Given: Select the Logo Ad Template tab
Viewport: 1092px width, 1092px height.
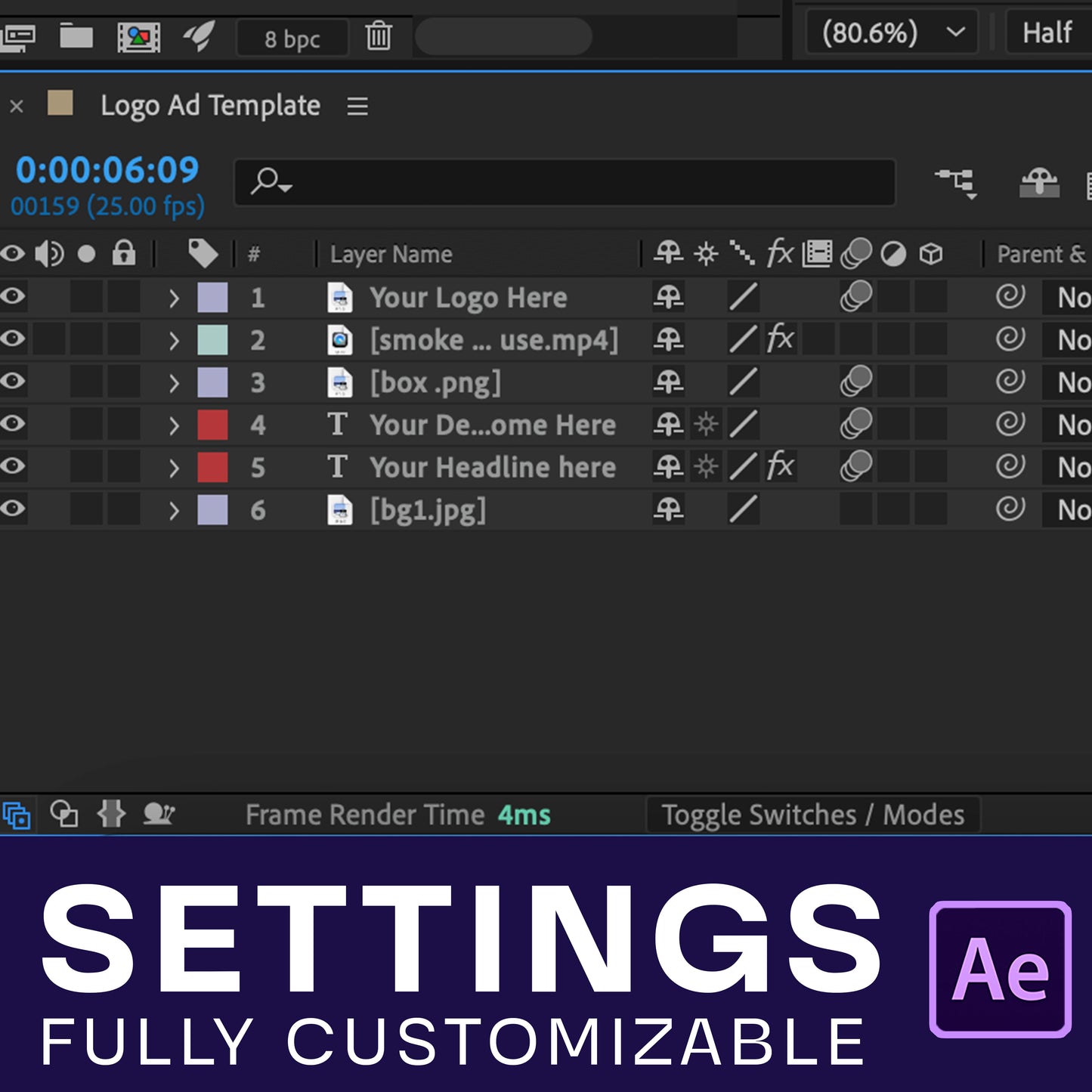Looking at the screenshot, I should coord(210,106).
